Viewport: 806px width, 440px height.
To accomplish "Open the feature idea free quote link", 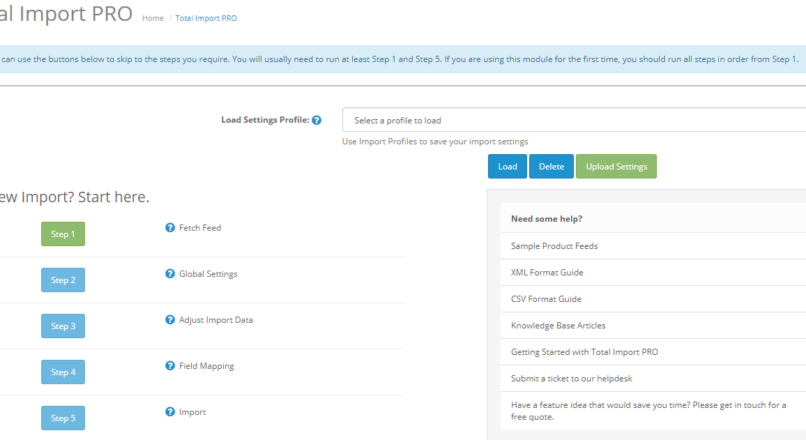I will (649, 411).
